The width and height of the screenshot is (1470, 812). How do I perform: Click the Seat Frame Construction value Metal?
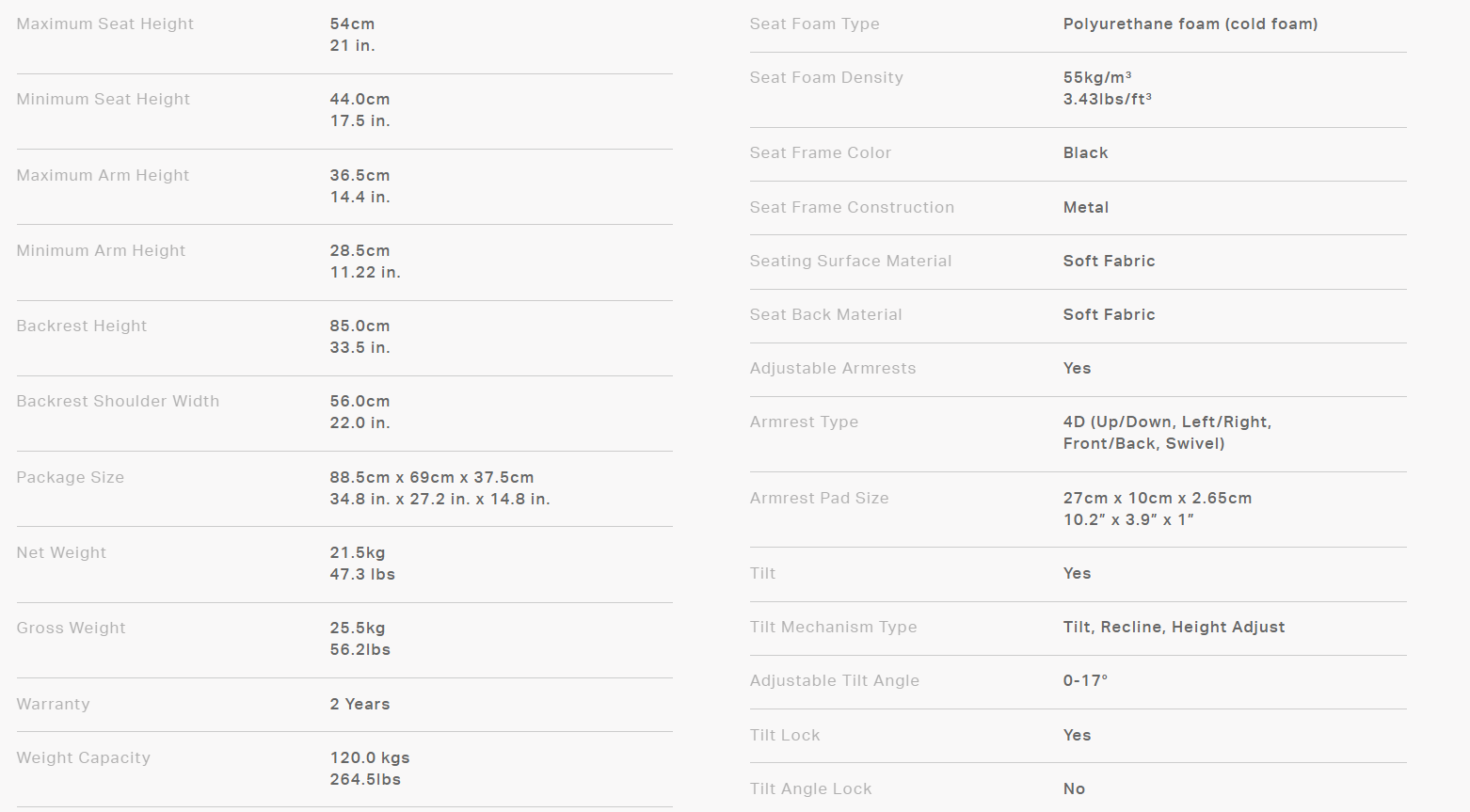click(1085, 207)
